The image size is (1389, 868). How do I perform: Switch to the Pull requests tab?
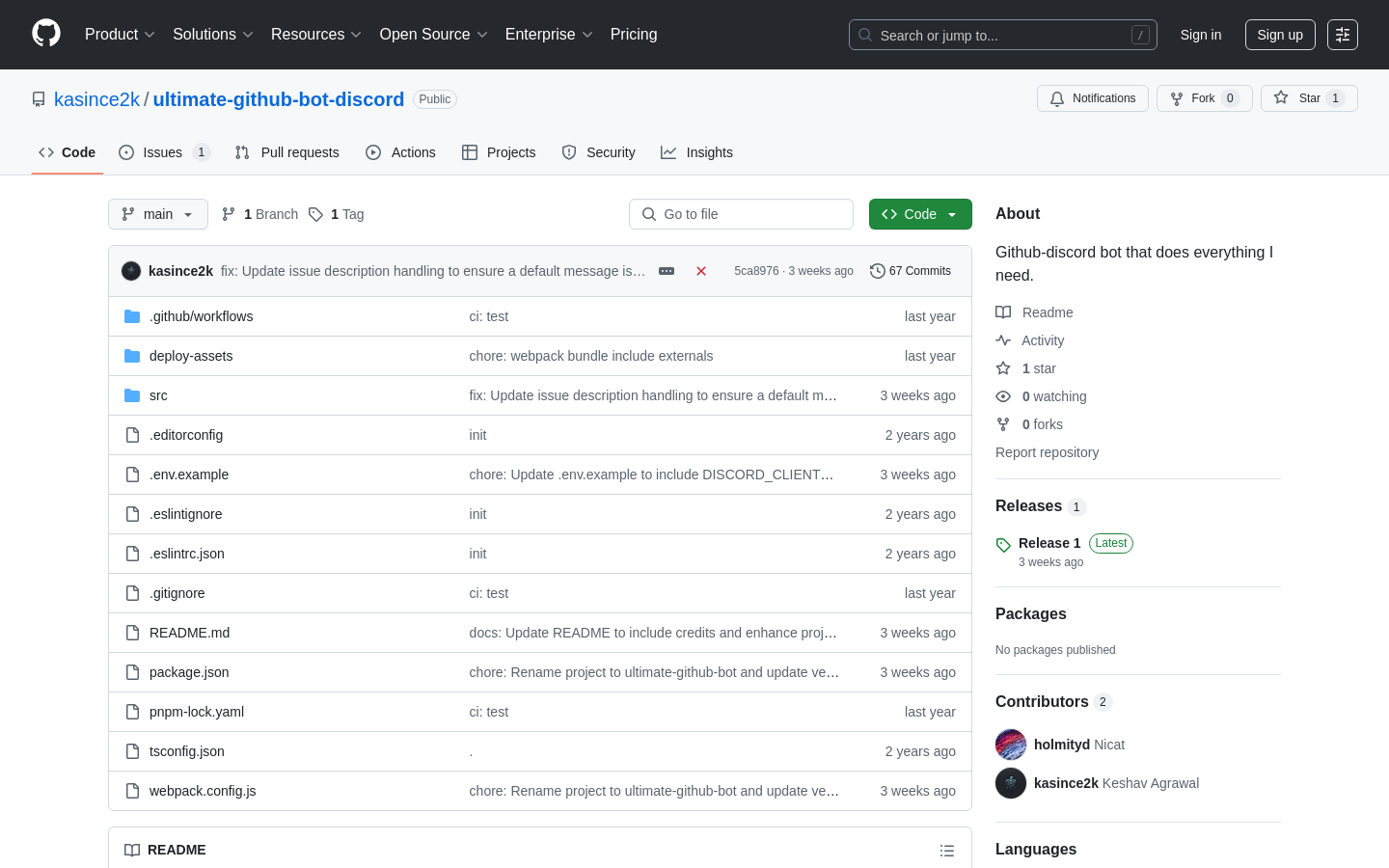click(x=287, y=152)
